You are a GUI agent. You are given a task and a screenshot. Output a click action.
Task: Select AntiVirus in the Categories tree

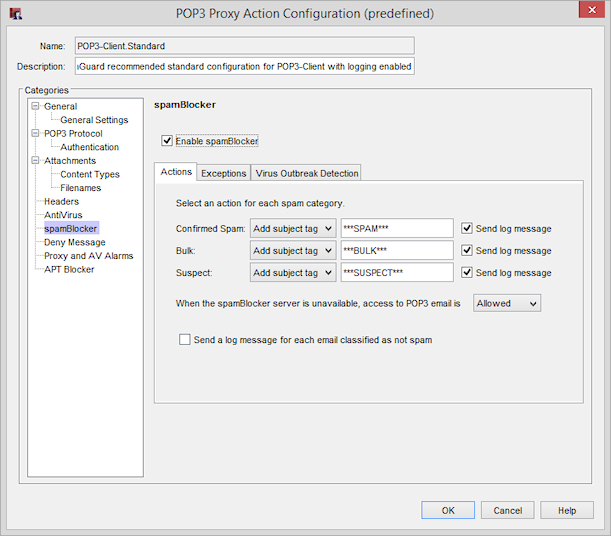coord(62,215)
